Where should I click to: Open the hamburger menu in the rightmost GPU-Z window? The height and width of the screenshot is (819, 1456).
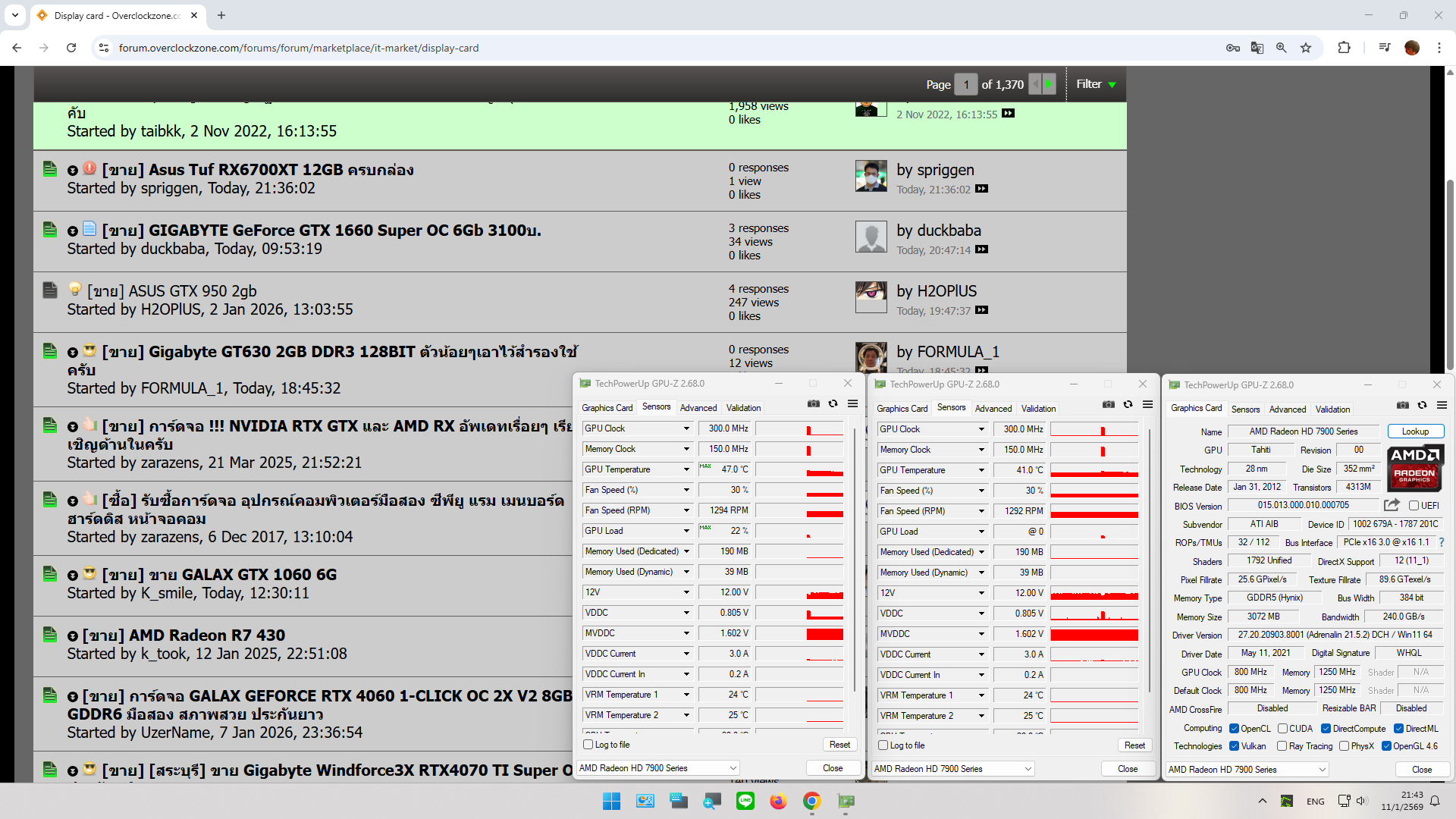[1442, 406]
